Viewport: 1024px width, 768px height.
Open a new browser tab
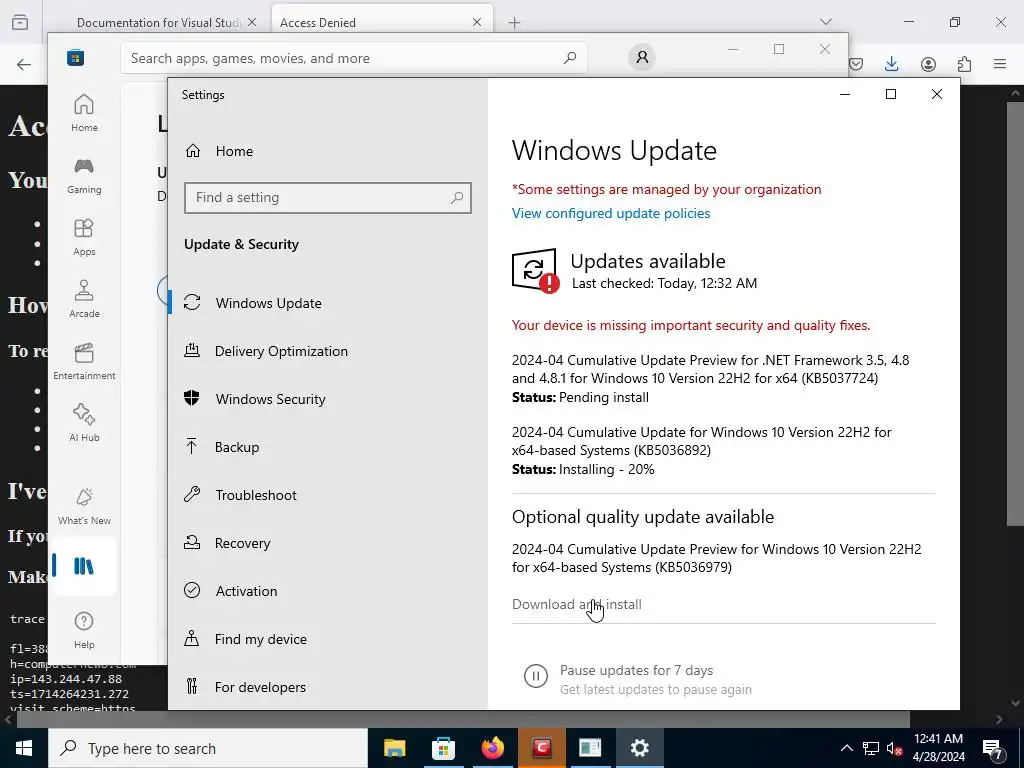pos(515,23)
